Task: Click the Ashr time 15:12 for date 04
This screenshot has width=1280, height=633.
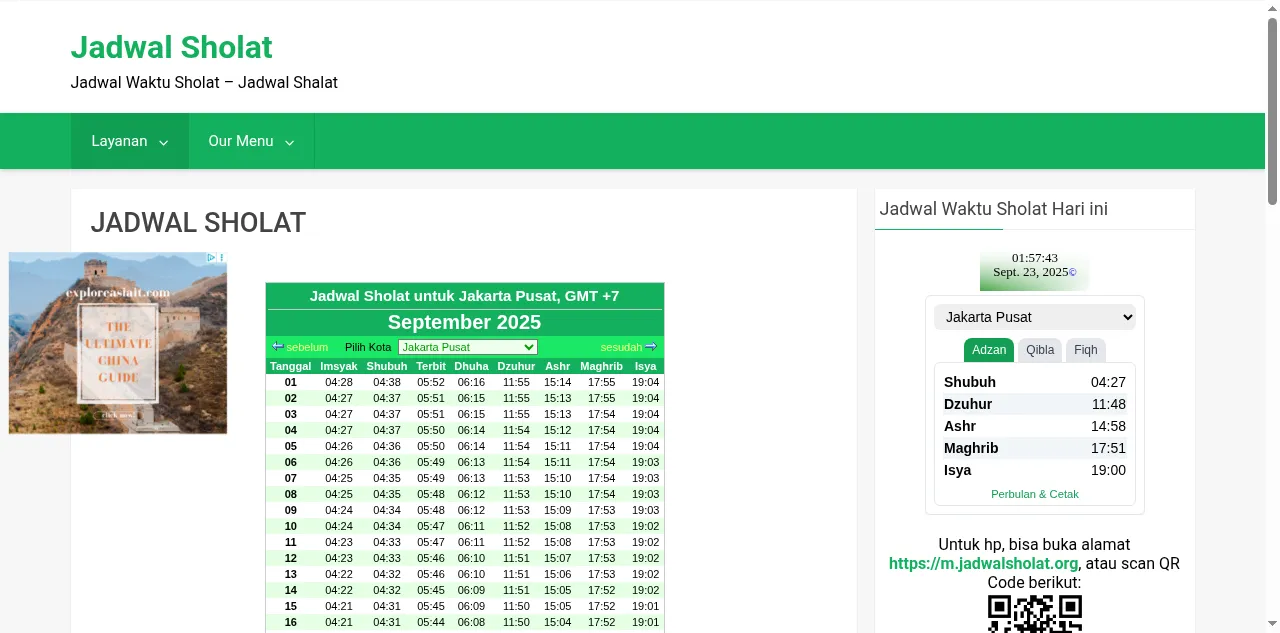Action: tap(558, 430)
